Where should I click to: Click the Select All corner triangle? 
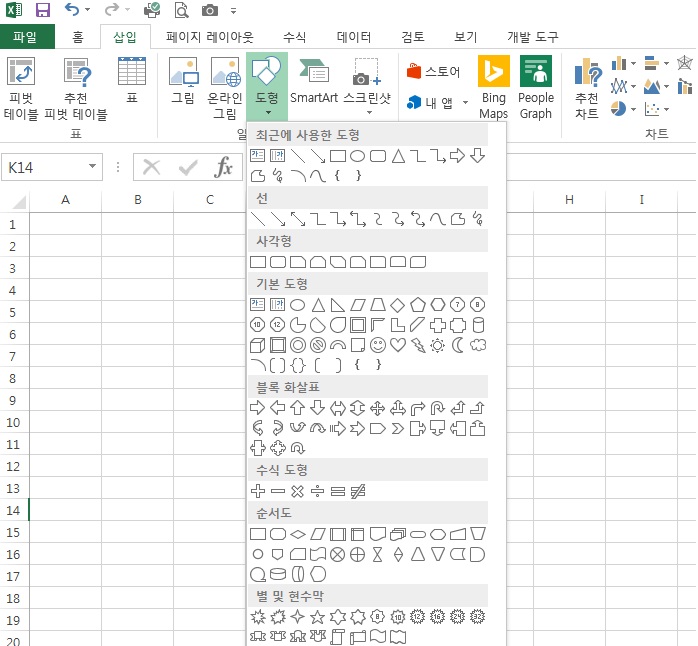point(19,203)
